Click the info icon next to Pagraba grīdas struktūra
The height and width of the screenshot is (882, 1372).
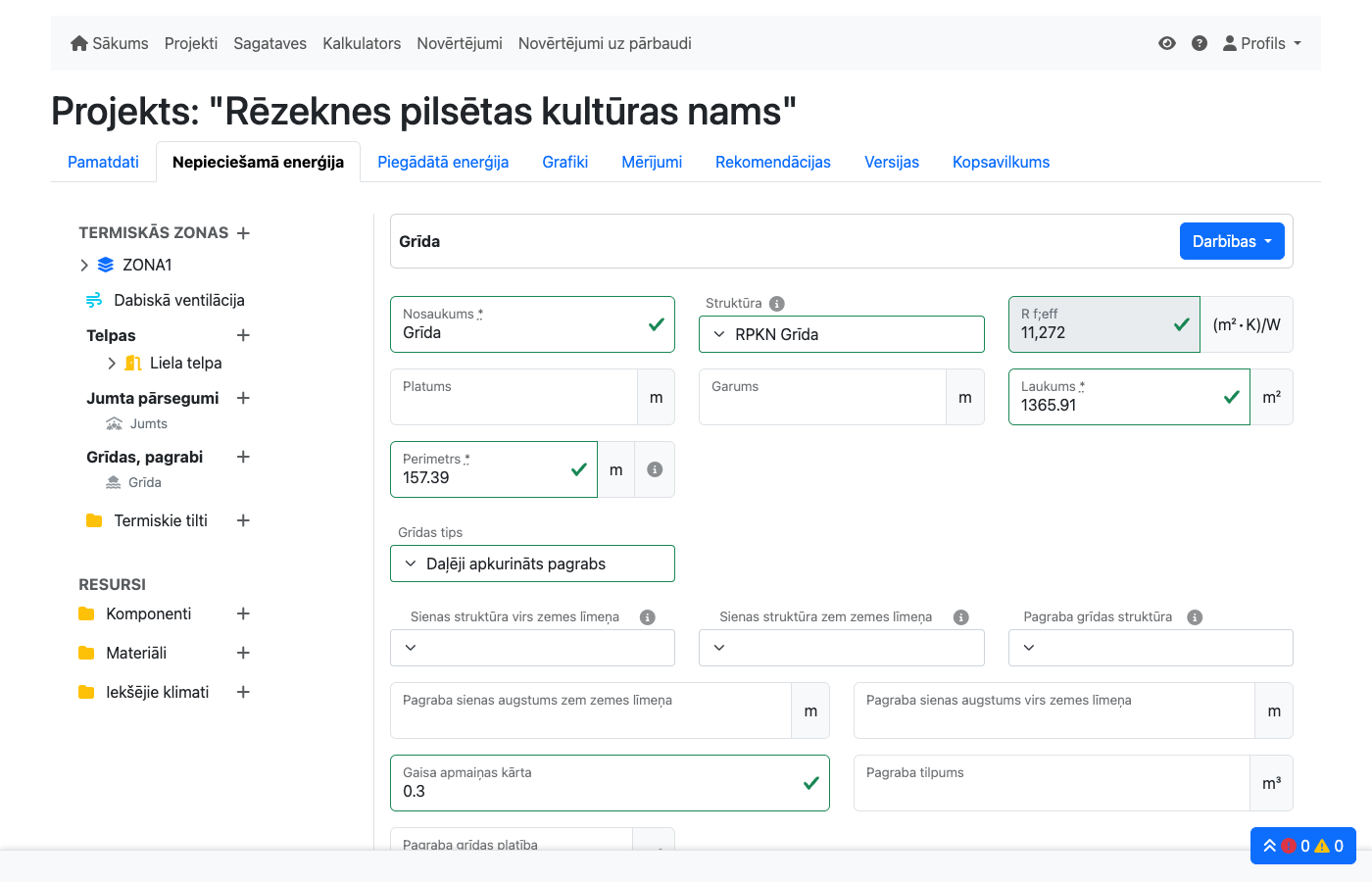click(1194, 616)
